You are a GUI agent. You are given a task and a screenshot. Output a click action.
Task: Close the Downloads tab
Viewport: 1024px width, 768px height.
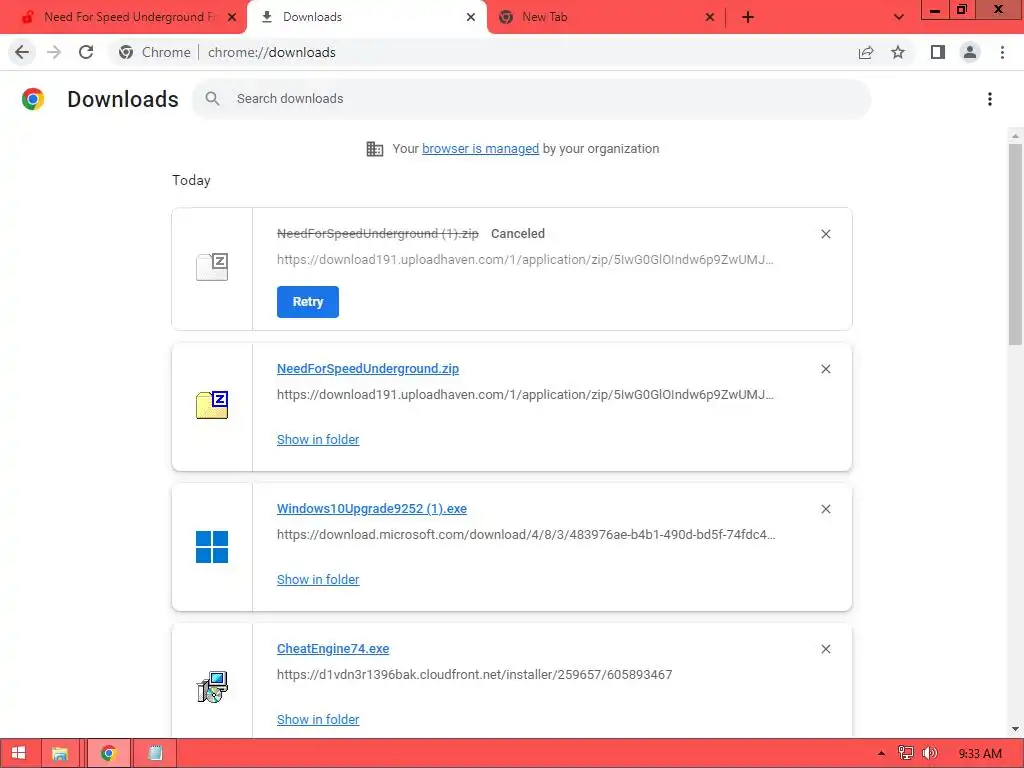click(x=471, y=17)
